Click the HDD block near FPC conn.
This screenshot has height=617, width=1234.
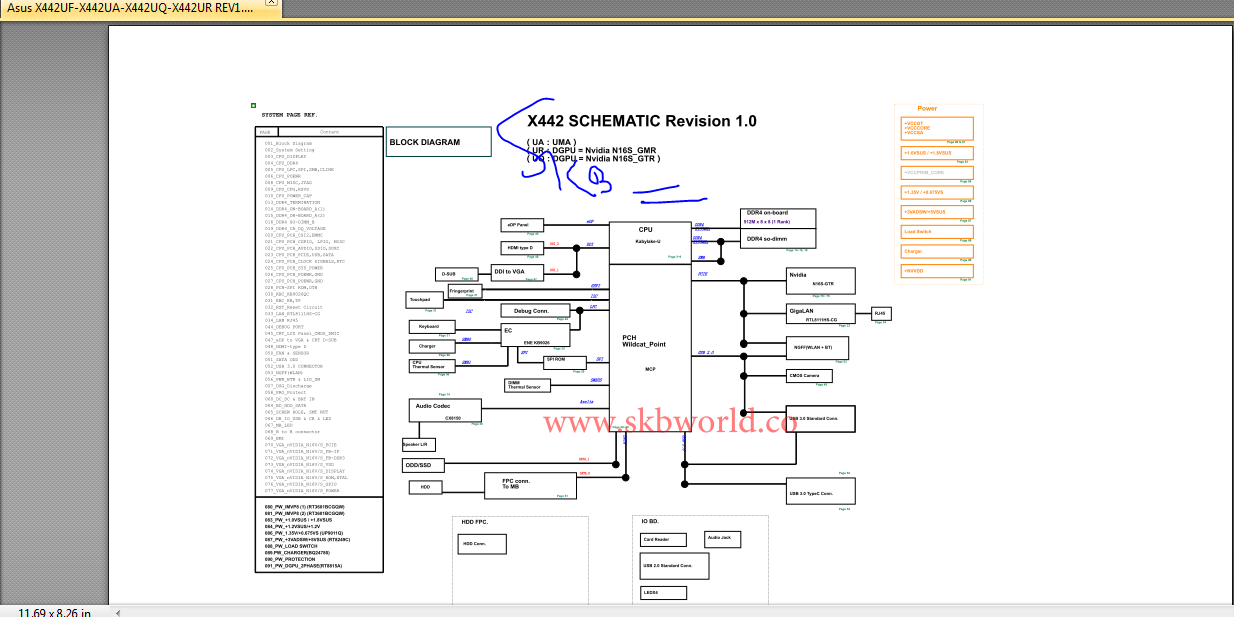click(x=426, y=488)
